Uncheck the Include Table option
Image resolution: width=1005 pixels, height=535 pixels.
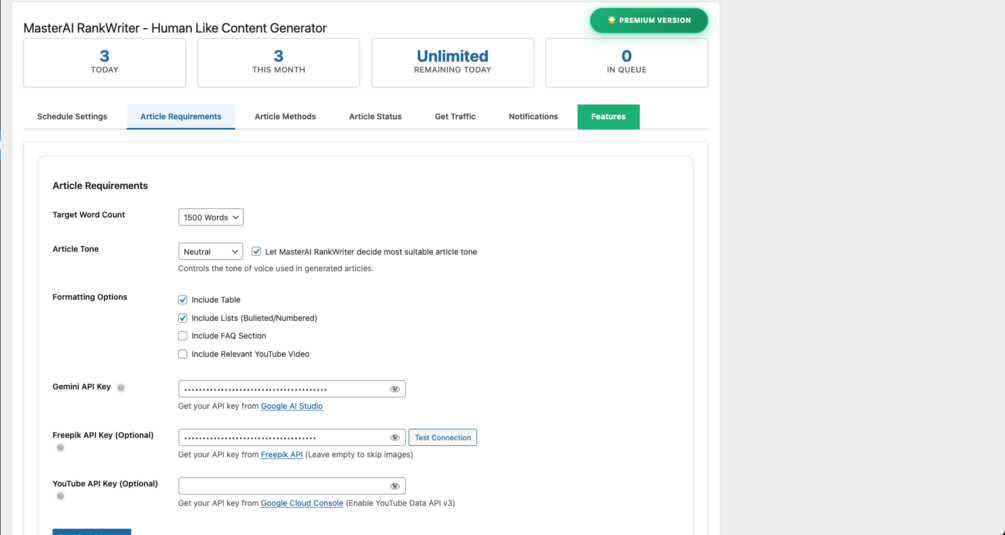coord(183,300)
